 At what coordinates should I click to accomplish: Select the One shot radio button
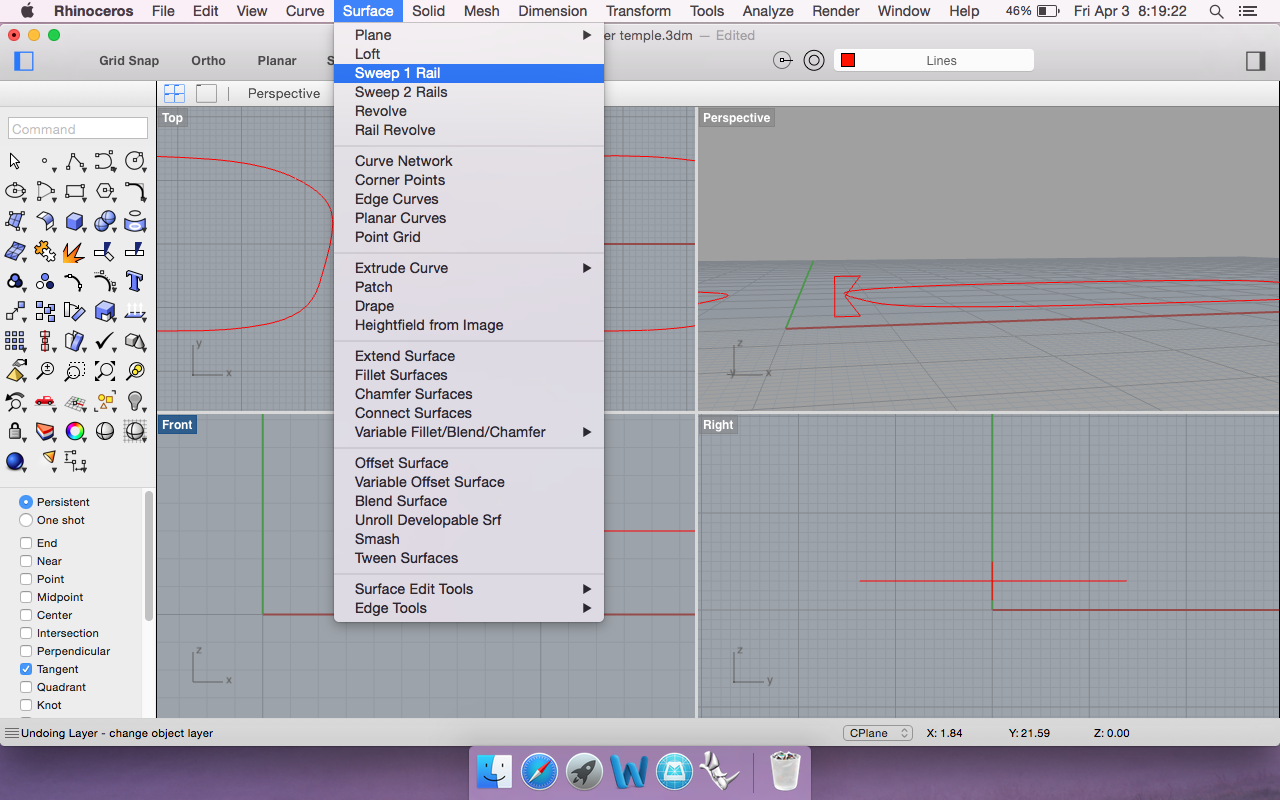pos(26,520)
